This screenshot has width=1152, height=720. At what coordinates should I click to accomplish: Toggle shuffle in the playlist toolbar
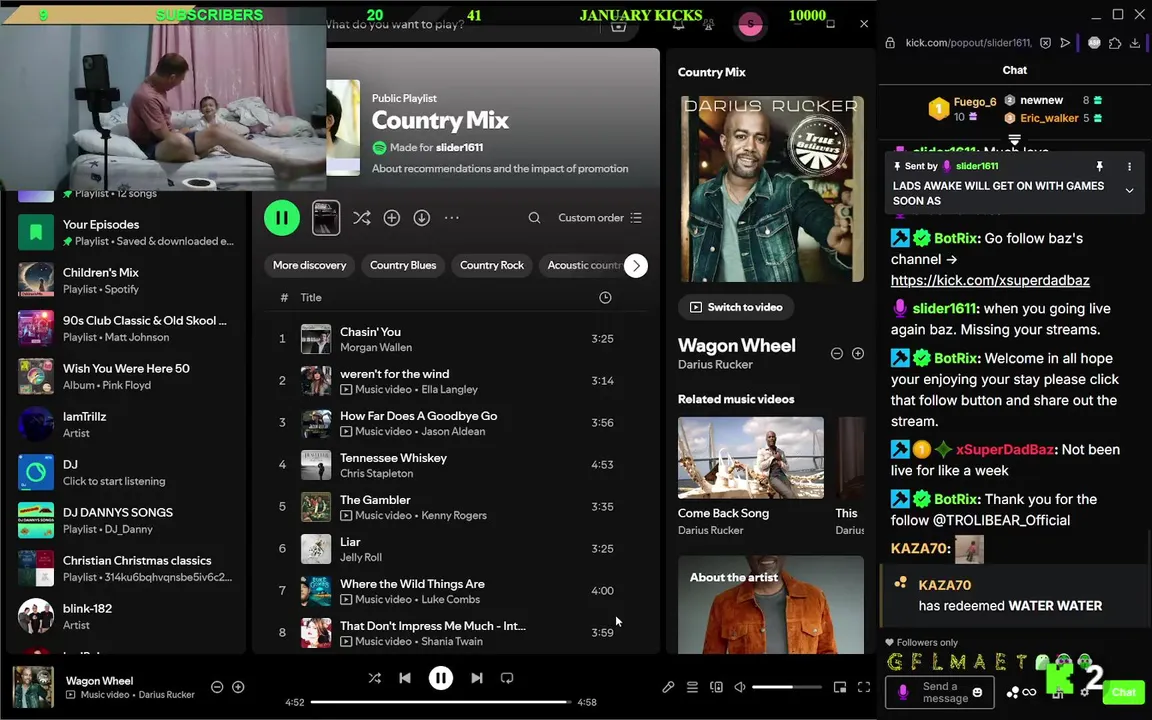coord(361,217)
